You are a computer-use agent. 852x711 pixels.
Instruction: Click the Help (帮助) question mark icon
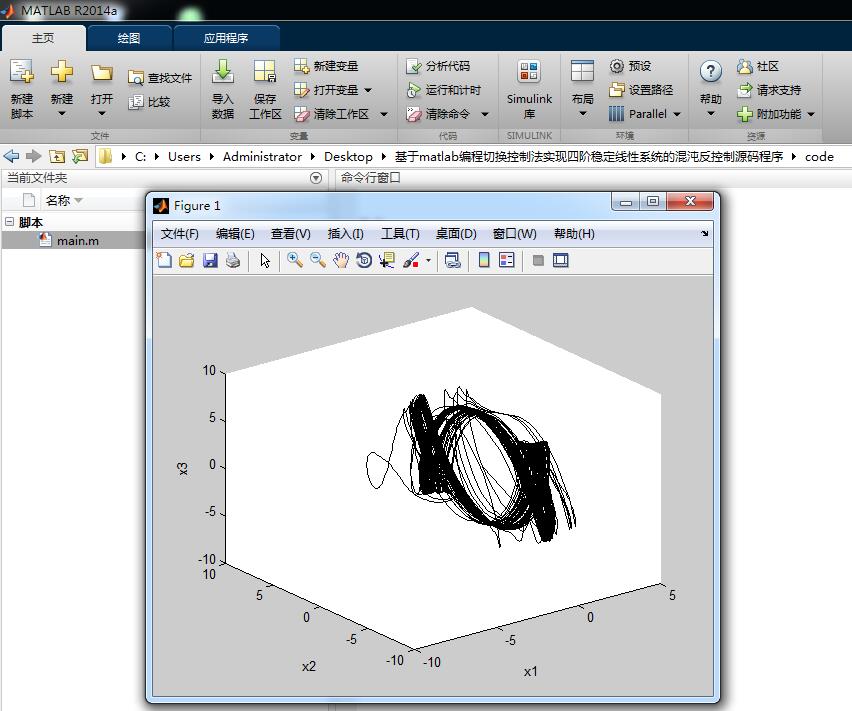click(711, 72)
